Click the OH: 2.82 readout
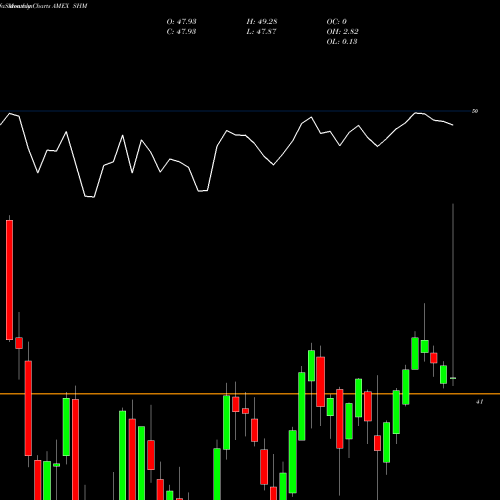 (342, 32)
